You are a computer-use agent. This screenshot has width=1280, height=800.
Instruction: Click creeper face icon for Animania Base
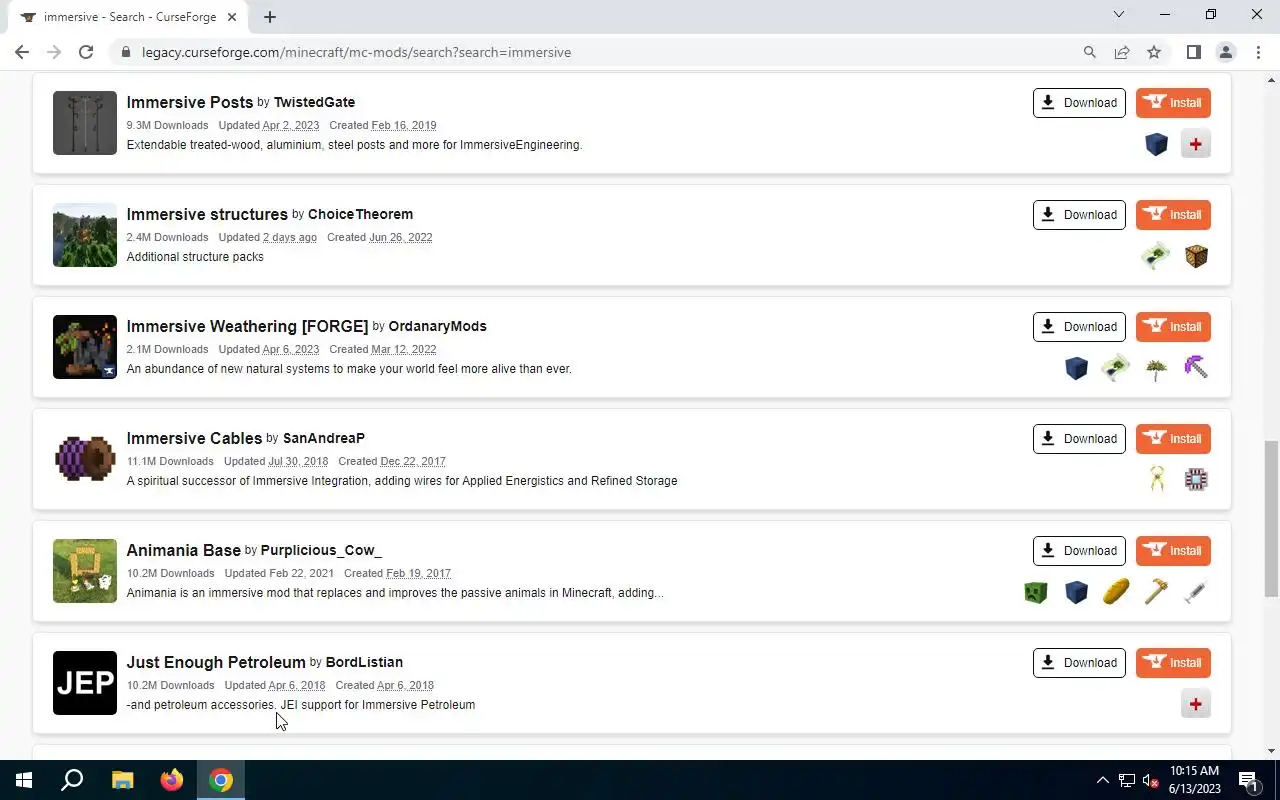1036,592
